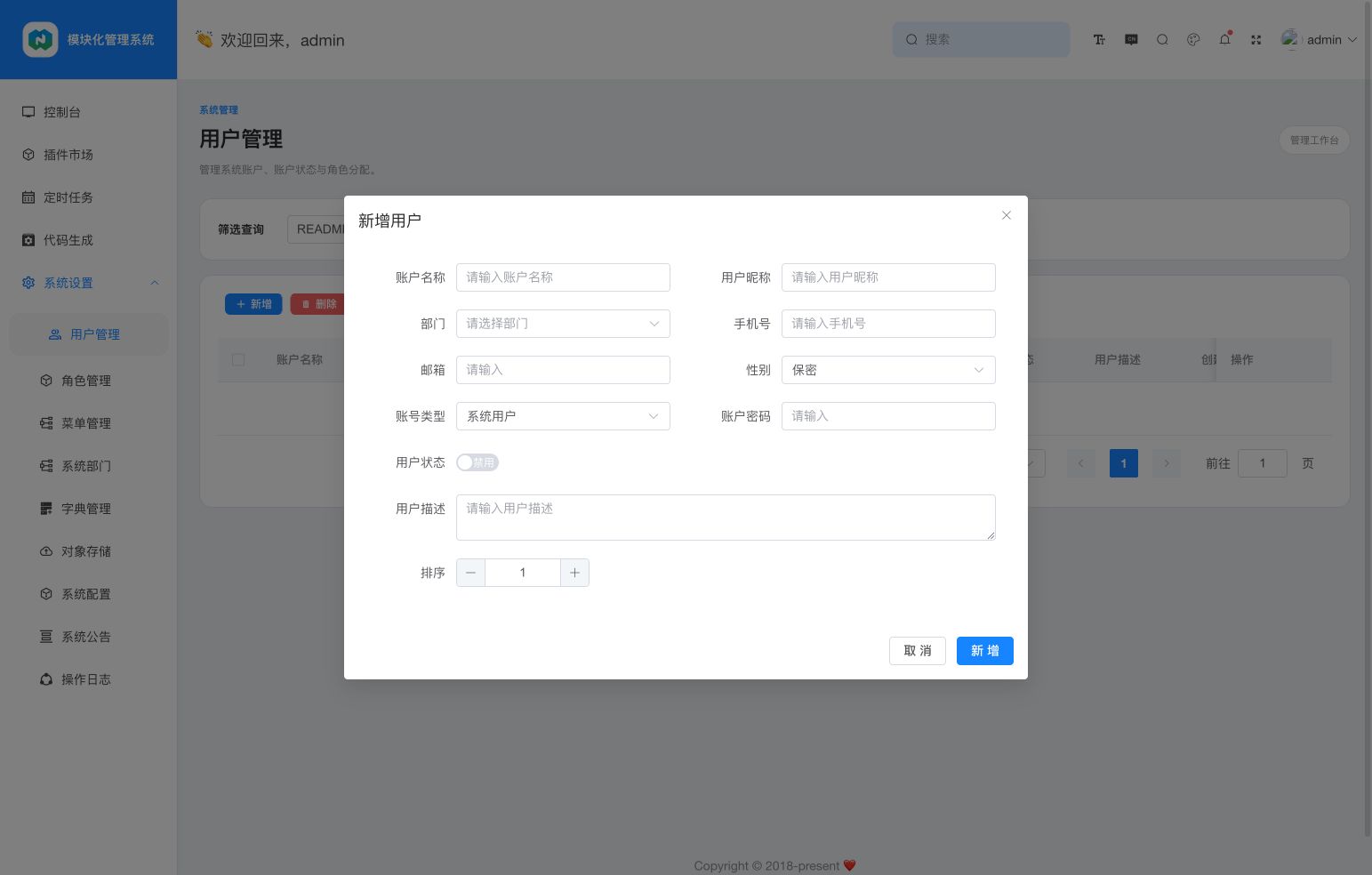
Task: Click the 管理工作台 button
Action: tap(1314, 140)
